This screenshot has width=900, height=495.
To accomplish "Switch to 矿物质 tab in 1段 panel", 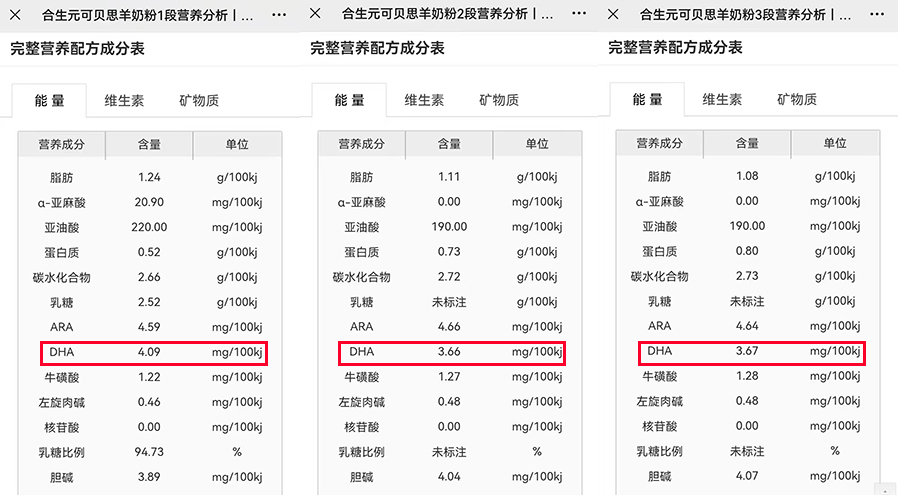I will [x=199, y=101].
